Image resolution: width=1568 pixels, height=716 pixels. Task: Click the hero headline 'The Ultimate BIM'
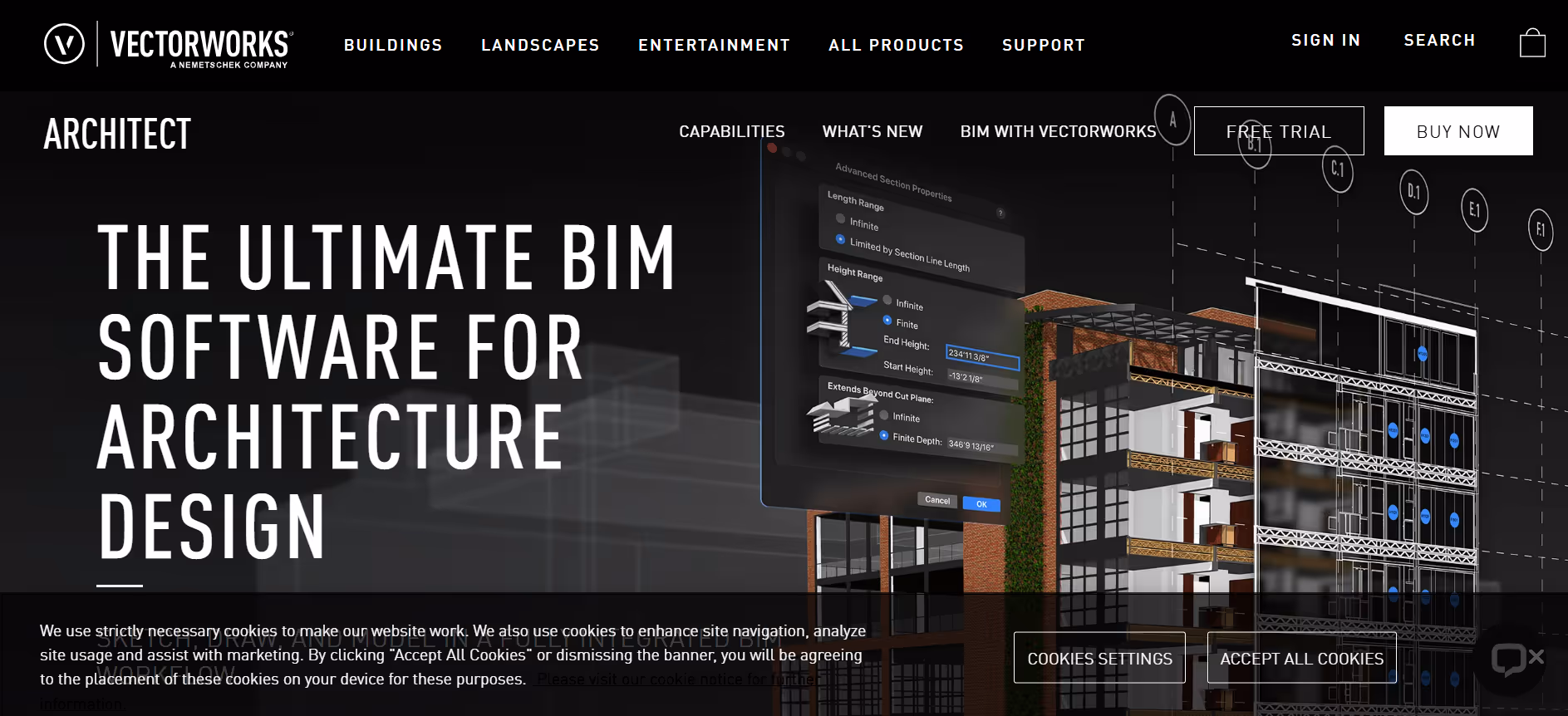click(386, 257)
